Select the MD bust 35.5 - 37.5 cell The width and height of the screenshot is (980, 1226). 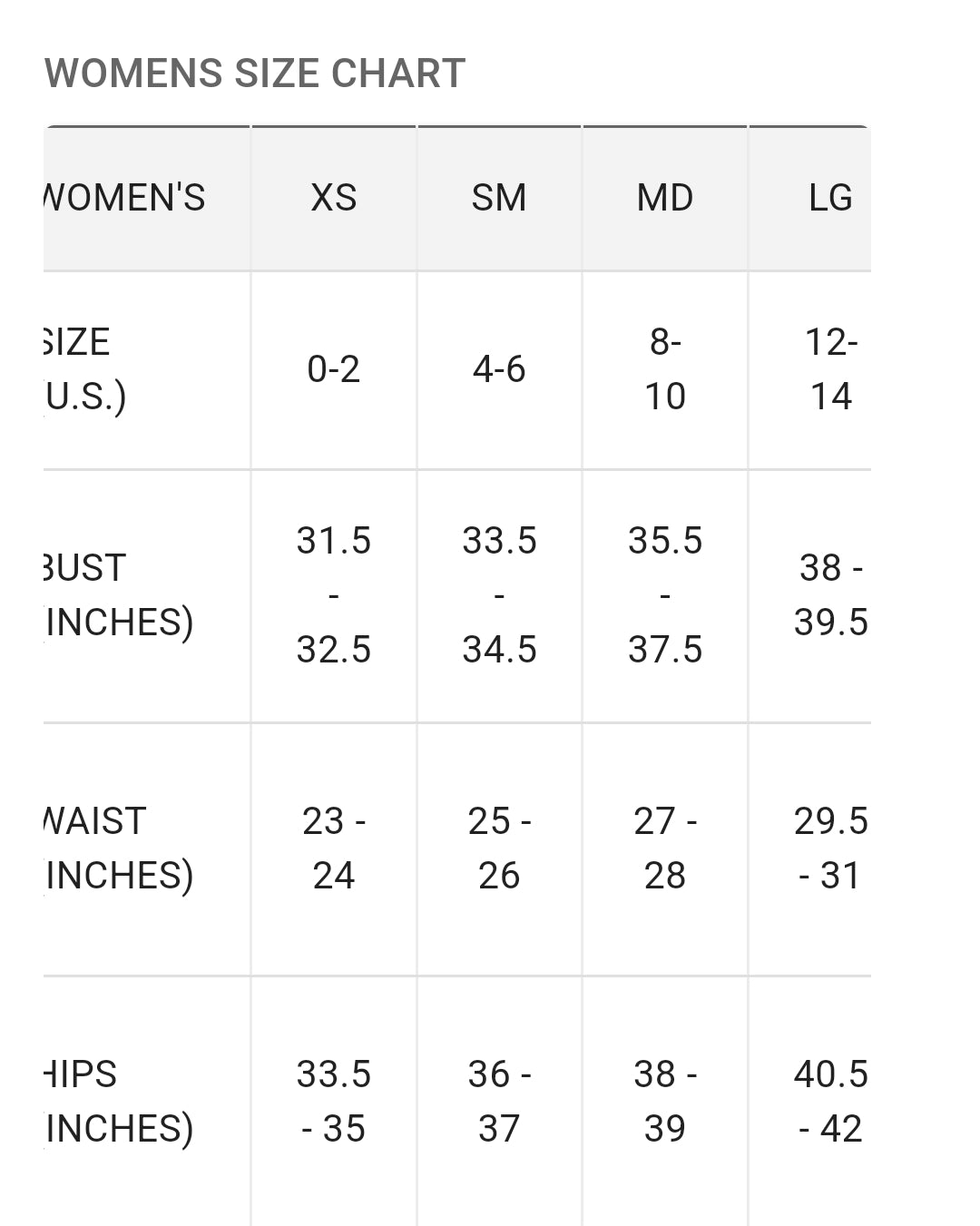tap(665, 596)
